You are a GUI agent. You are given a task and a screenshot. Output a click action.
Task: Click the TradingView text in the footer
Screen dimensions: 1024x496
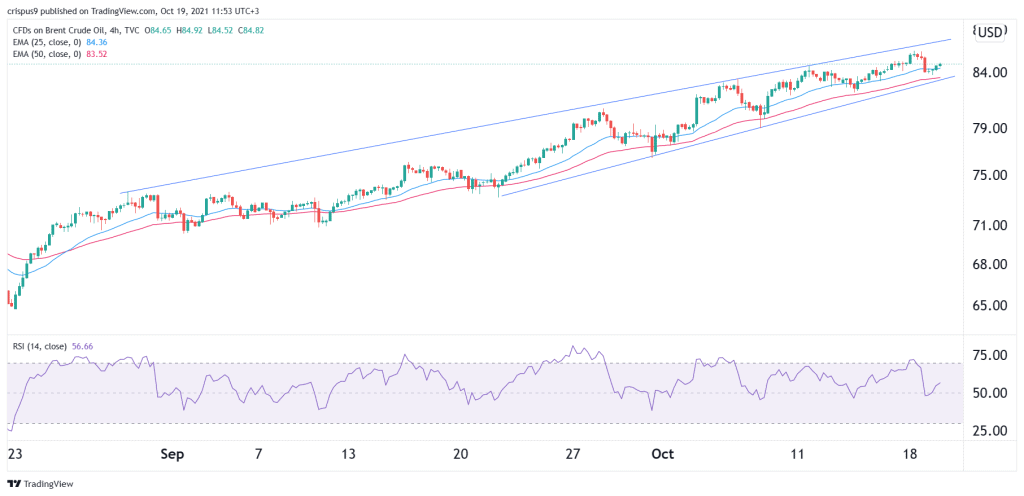tap(48, 484)
